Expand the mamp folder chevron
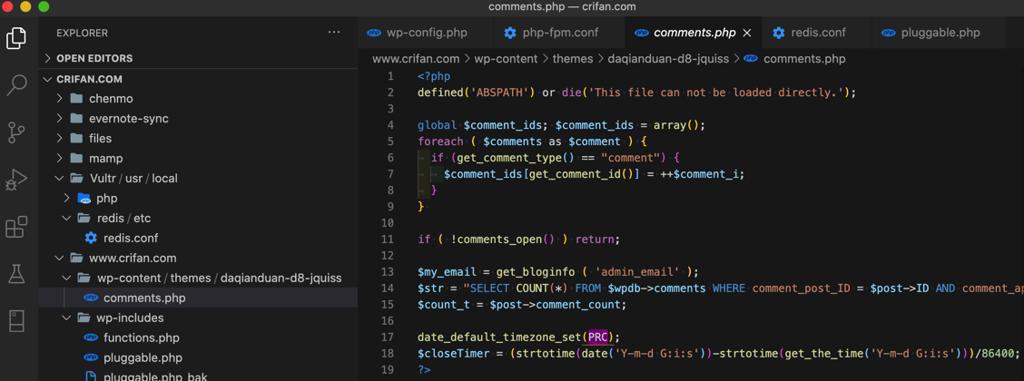The image size is (1024, 381). (59, 158)
